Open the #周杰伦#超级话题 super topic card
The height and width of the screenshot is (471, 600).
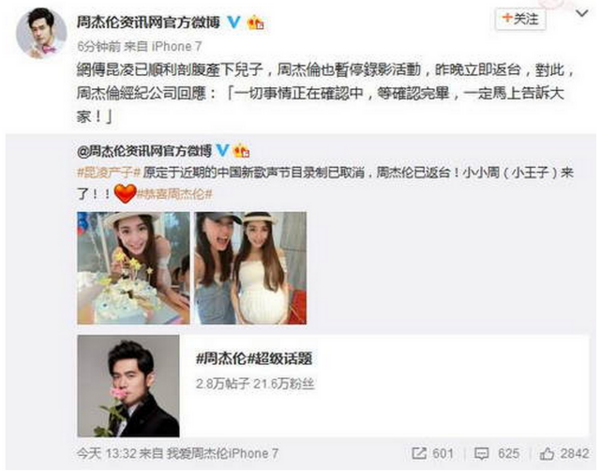coord(333,386)
